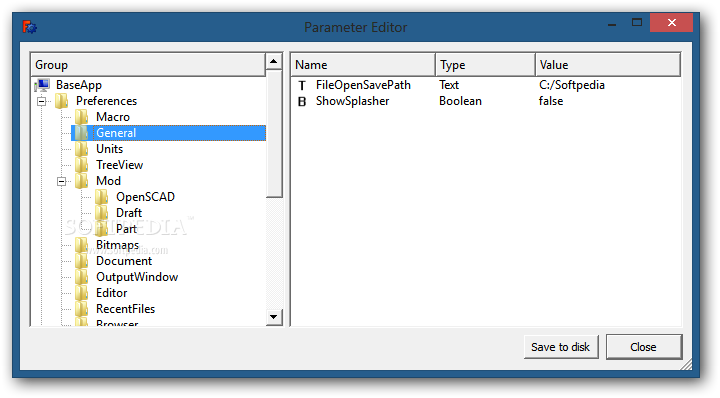The width and height of the screenshot is (720, 398).
Task: Click the Bitmaps folder icon
Action: pos(82,245)
